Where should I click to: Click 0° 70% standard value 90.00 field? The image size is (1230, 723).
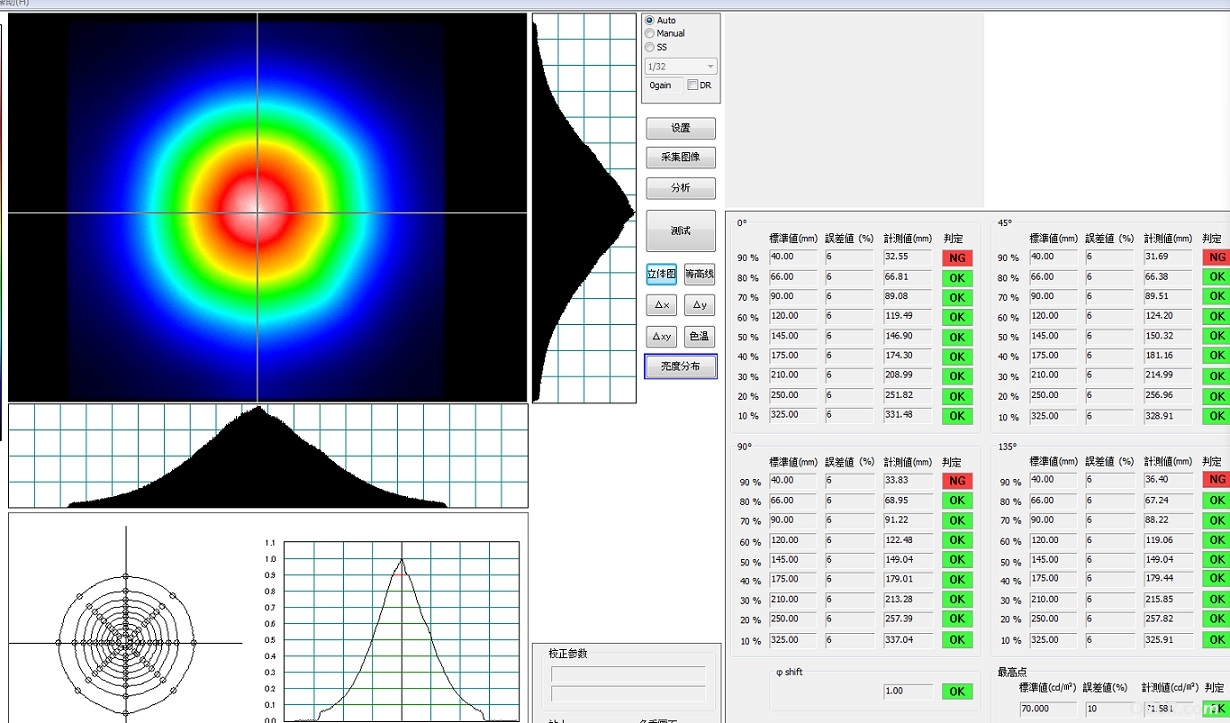pyautogui.click(x=794, y=297)
